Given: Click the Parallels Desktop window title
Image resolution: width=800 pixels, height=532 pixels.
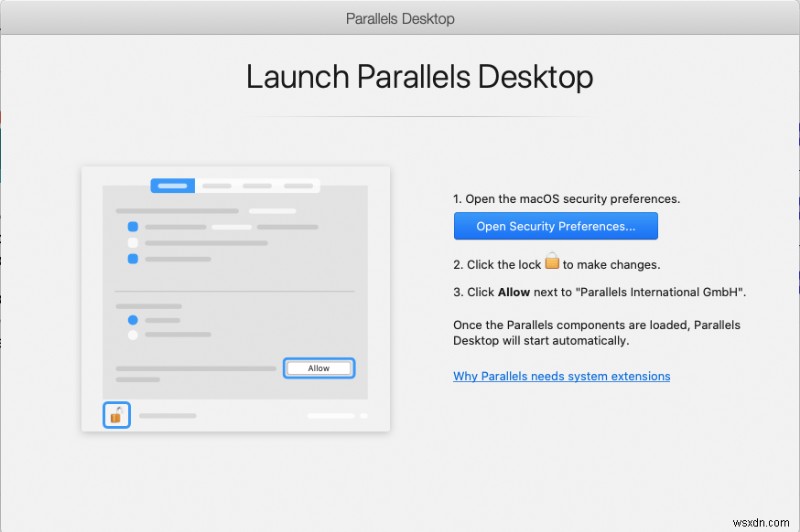Looking at the screenshot, I should [400, 19].
